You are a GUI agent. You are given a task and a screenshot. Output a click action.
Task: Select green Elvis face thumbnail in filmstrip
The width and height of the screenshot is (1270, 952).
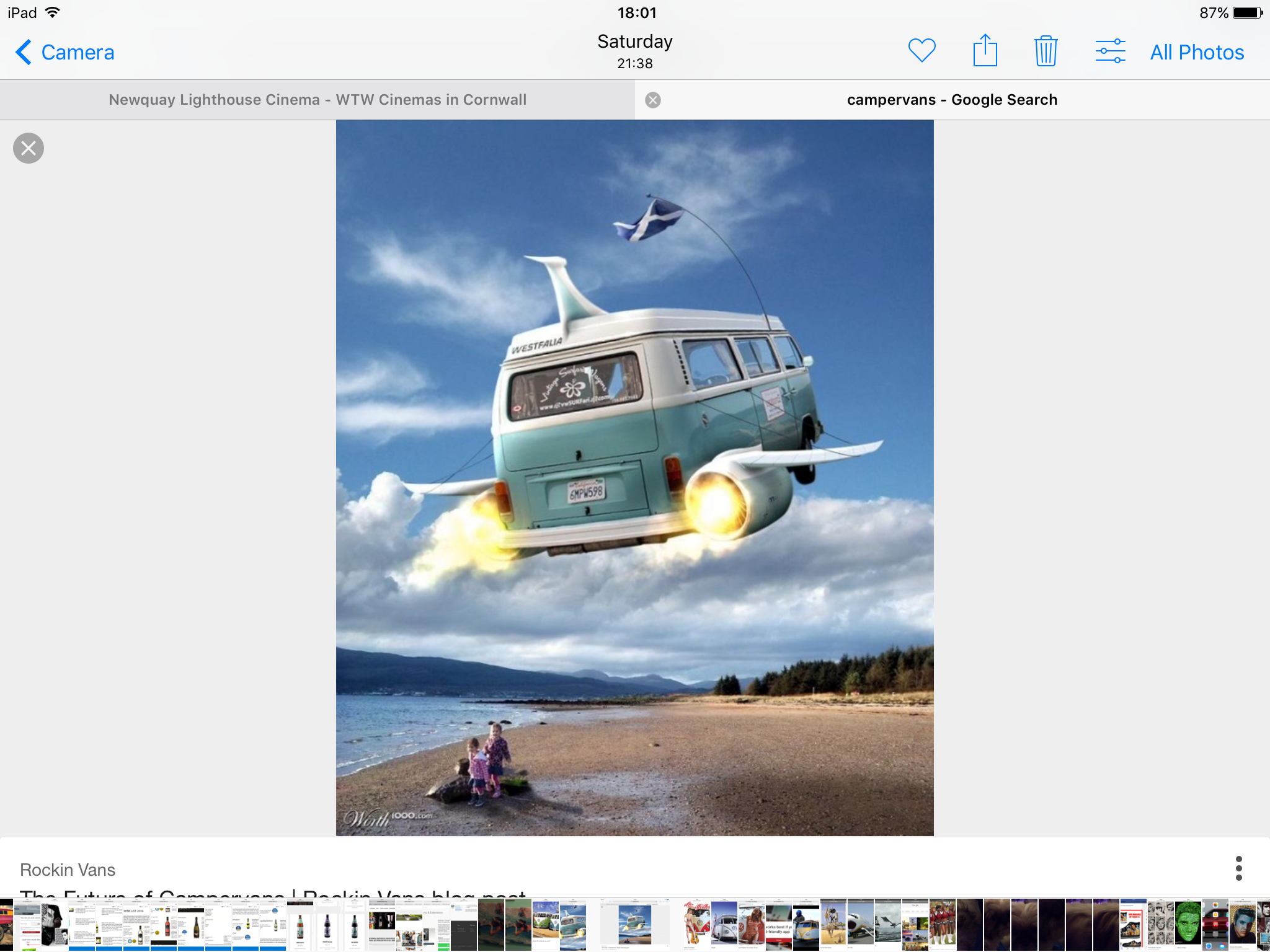click(1188, 924)
